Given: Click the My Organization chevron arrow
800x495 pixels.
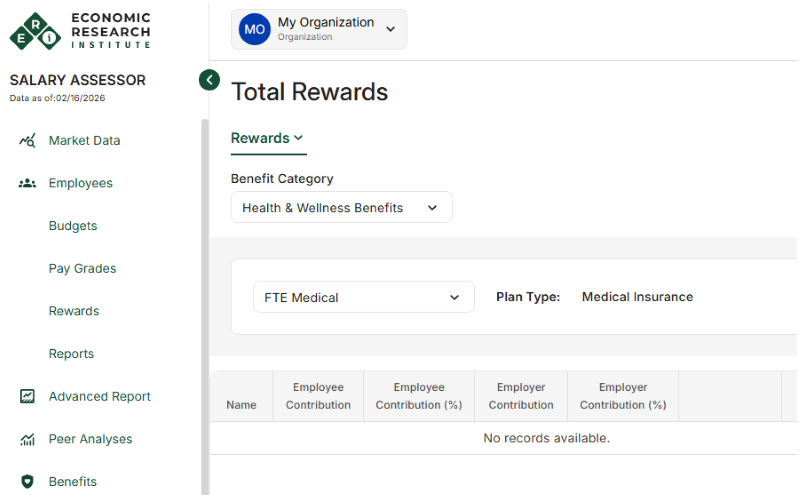Looking at the screenshot, I should [390, 29].
